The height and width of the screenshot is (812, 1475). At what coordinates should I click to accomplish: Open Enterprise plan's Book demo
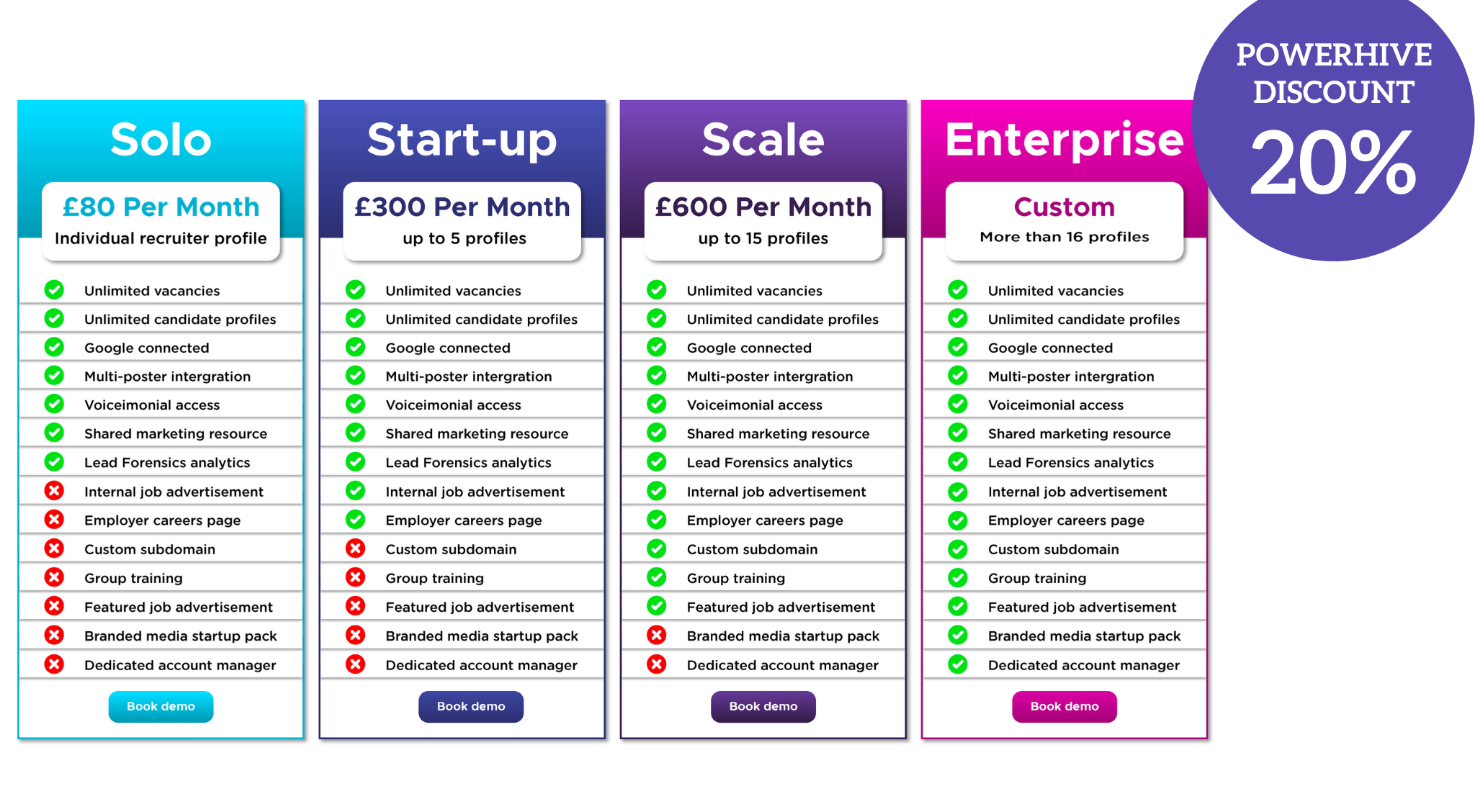click(1064, 707)
